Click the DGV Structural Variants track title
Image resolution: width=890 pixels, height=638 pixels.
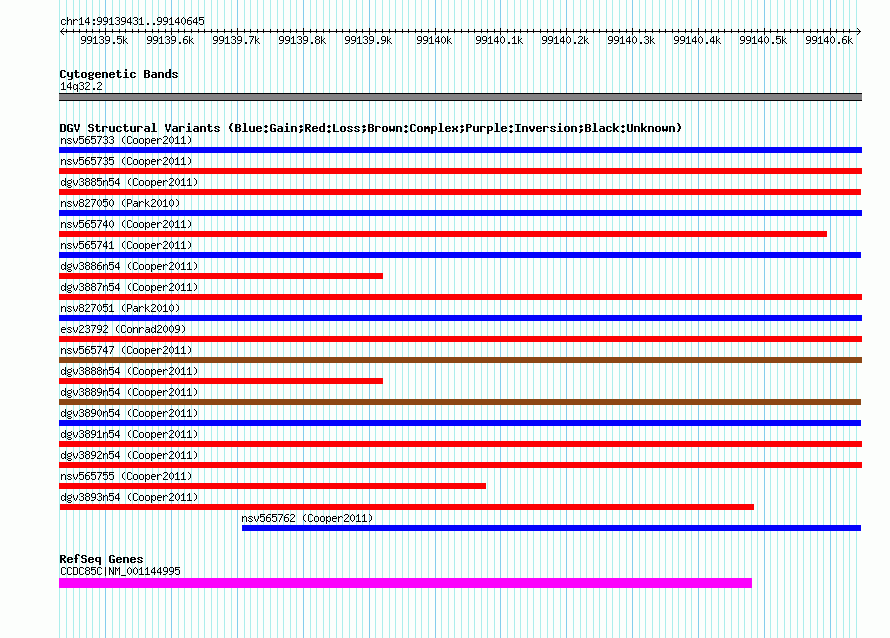(370, 128)
